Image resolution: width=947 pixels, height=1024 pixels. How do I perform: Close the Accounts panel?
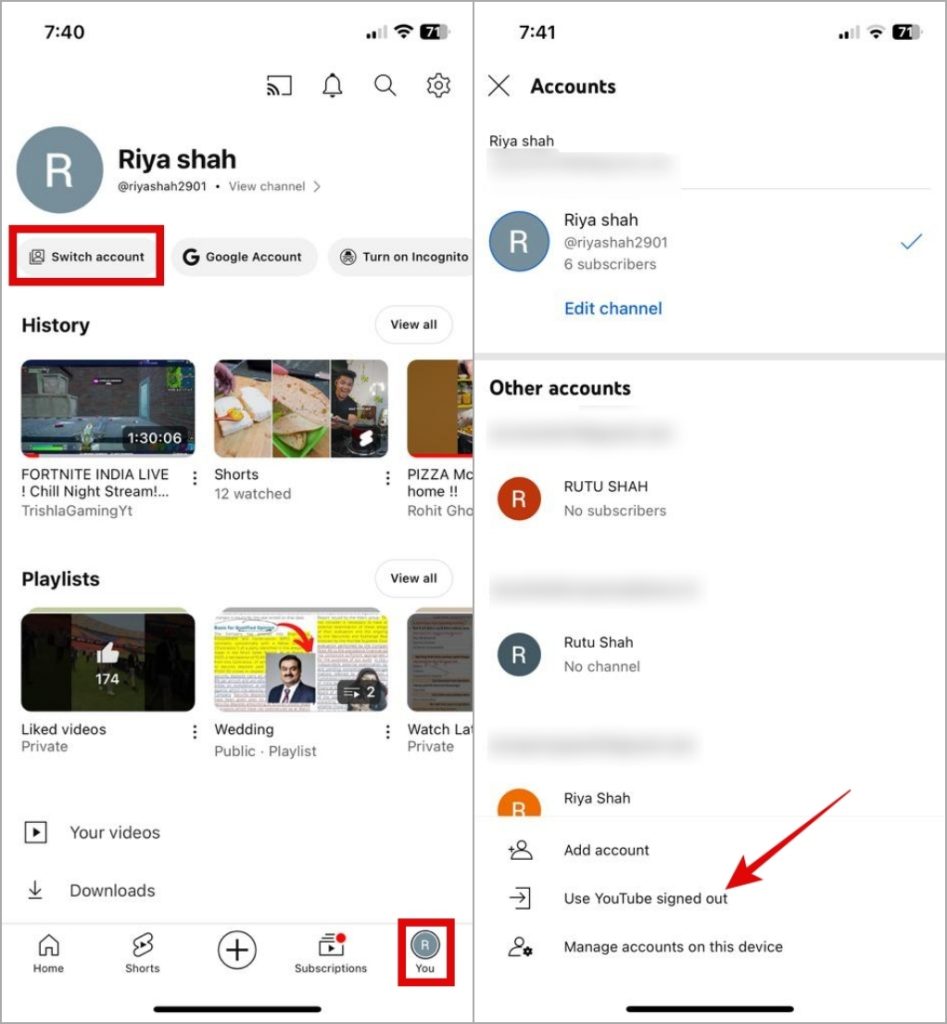[x=499, y=86]
